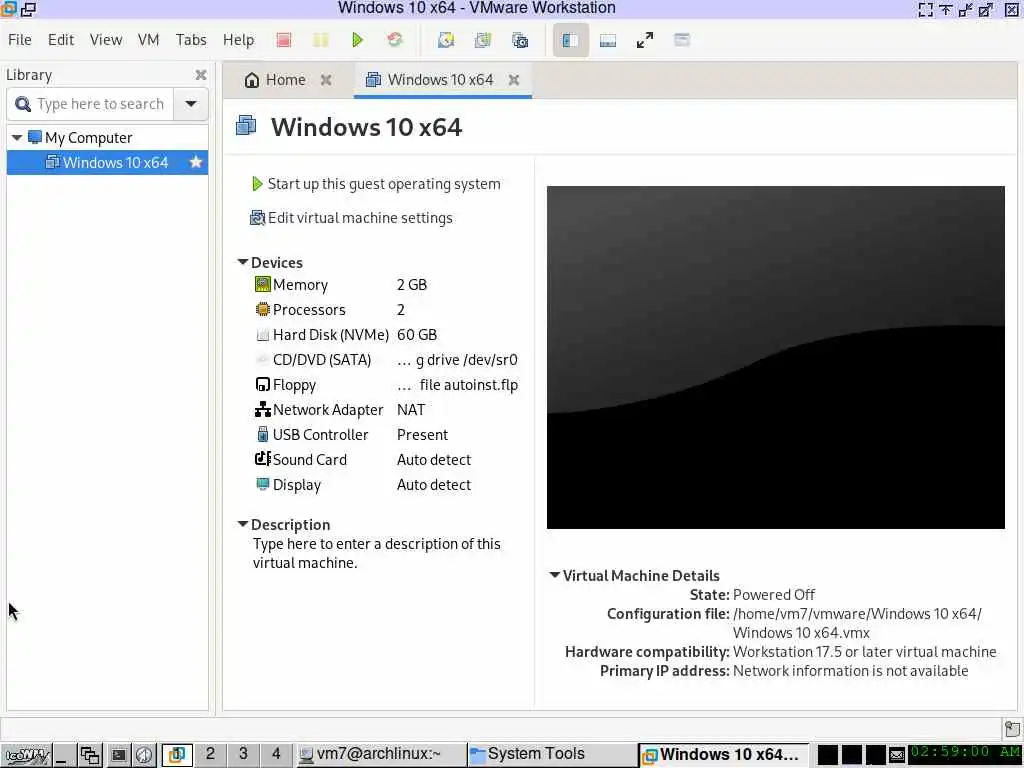The image size is (1024, 768).
Task: Click the Processors device entry
Action: tap(300, 310)
